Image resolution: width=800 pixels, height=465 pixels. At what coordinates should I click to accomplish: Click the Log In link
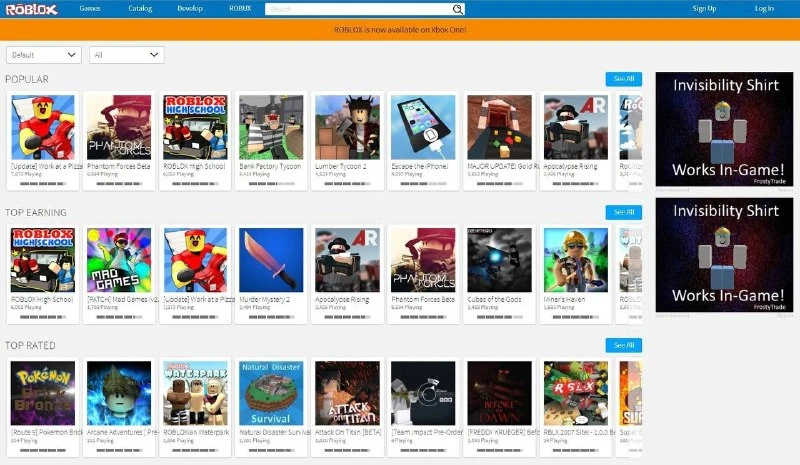[764, 8]
